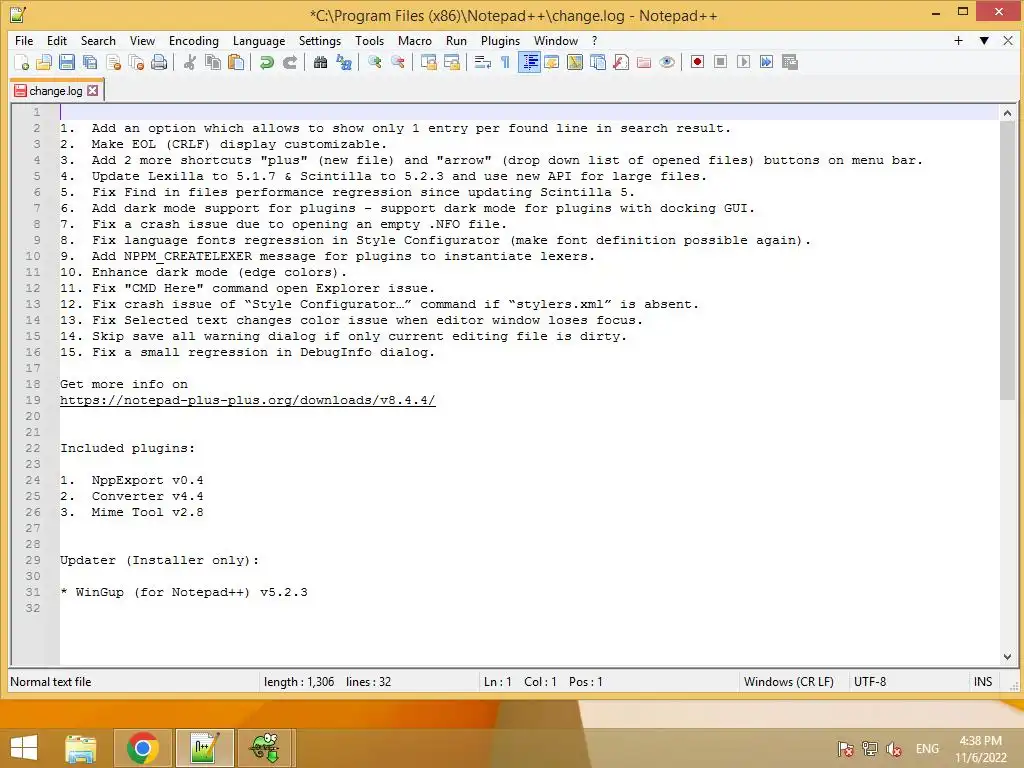Click Windows (CR LF) EOL status field

788,682
